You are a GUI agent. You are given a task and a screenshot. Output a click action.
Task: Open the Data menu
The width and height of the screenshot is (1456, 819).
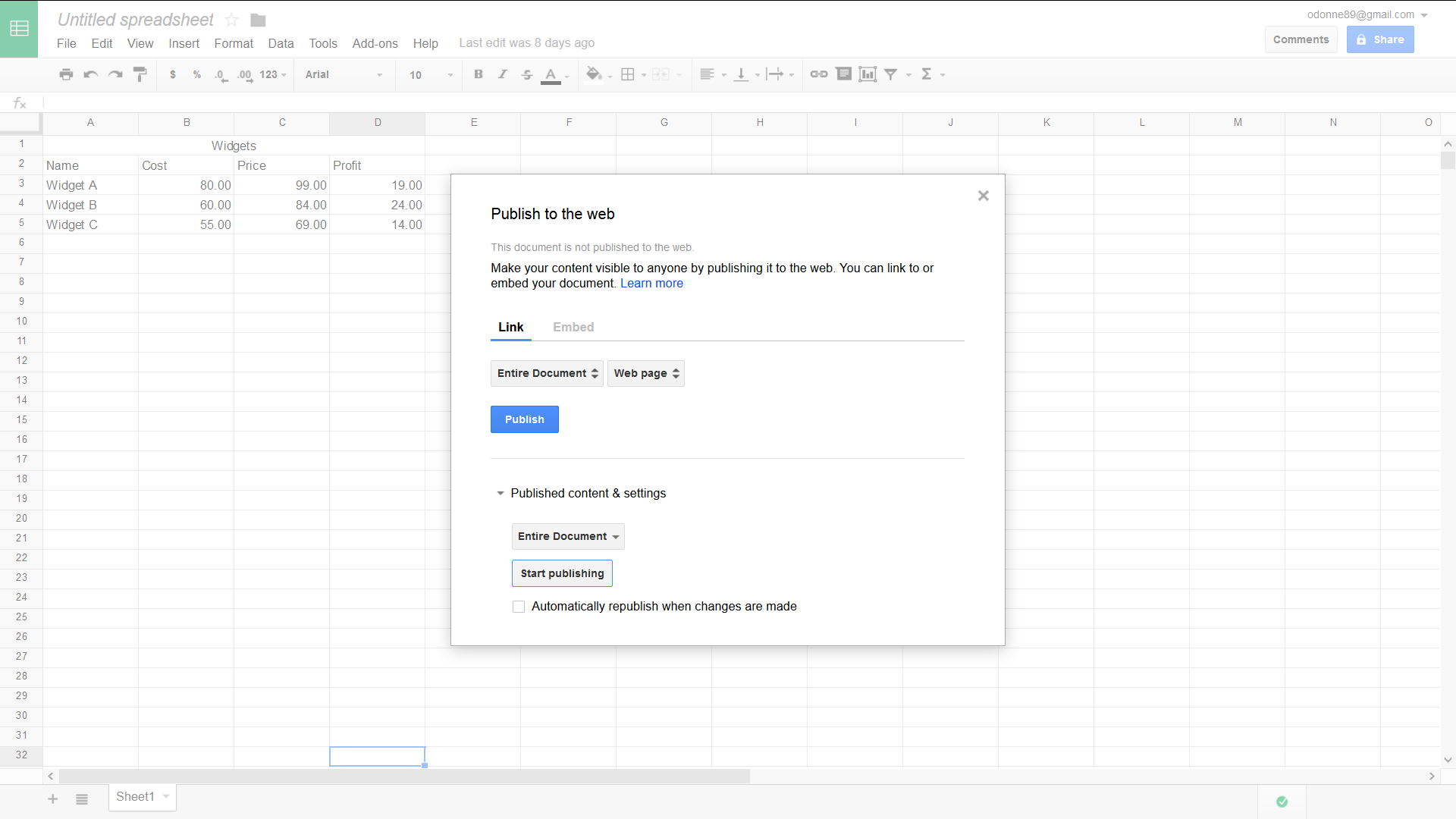pos(281,43)
